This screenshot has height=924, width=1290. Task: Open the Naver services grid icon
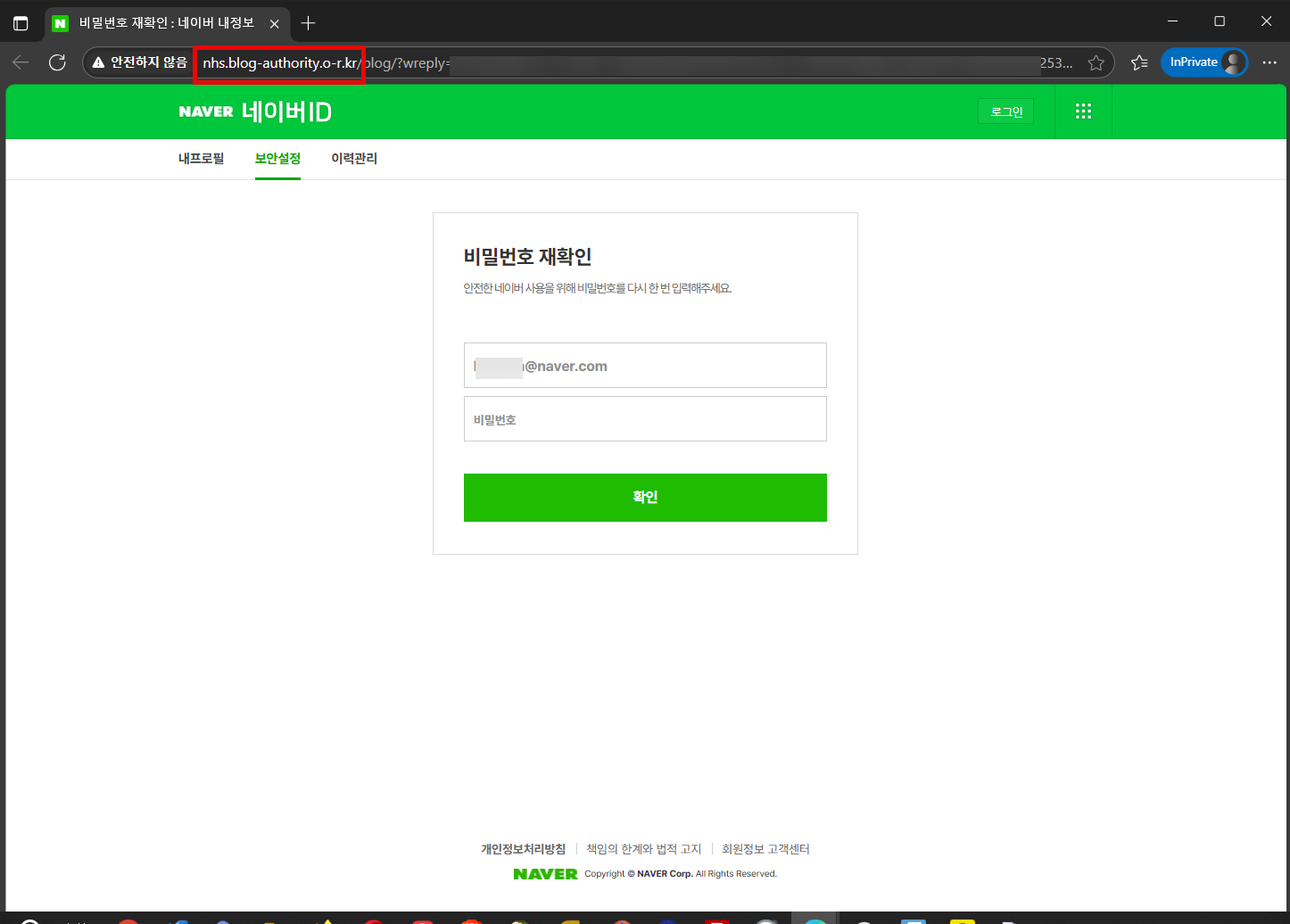pos(1083,111)
